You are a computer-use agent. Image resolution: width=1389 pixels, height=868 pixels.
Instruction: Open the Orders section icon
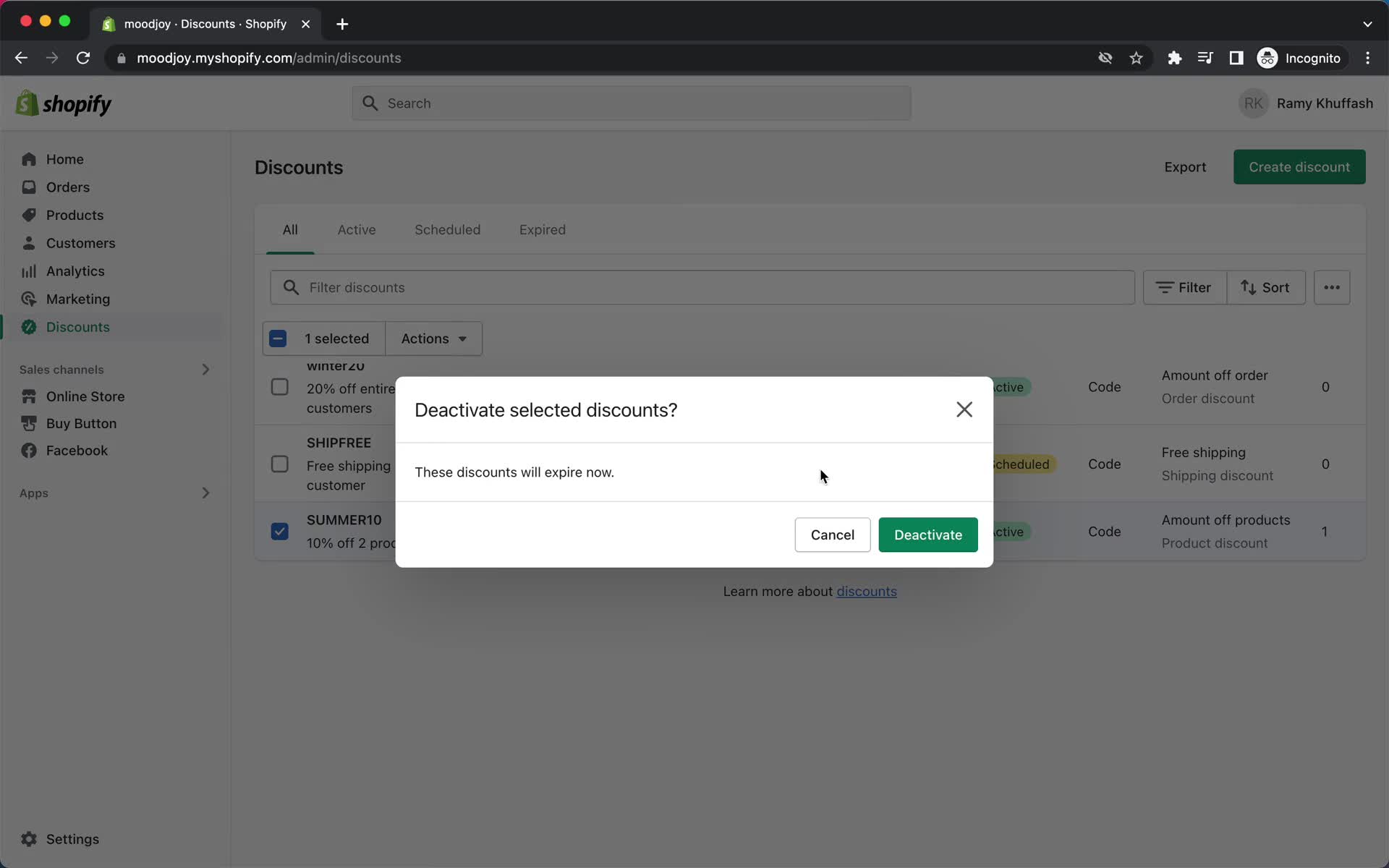(x=28, y=186)
